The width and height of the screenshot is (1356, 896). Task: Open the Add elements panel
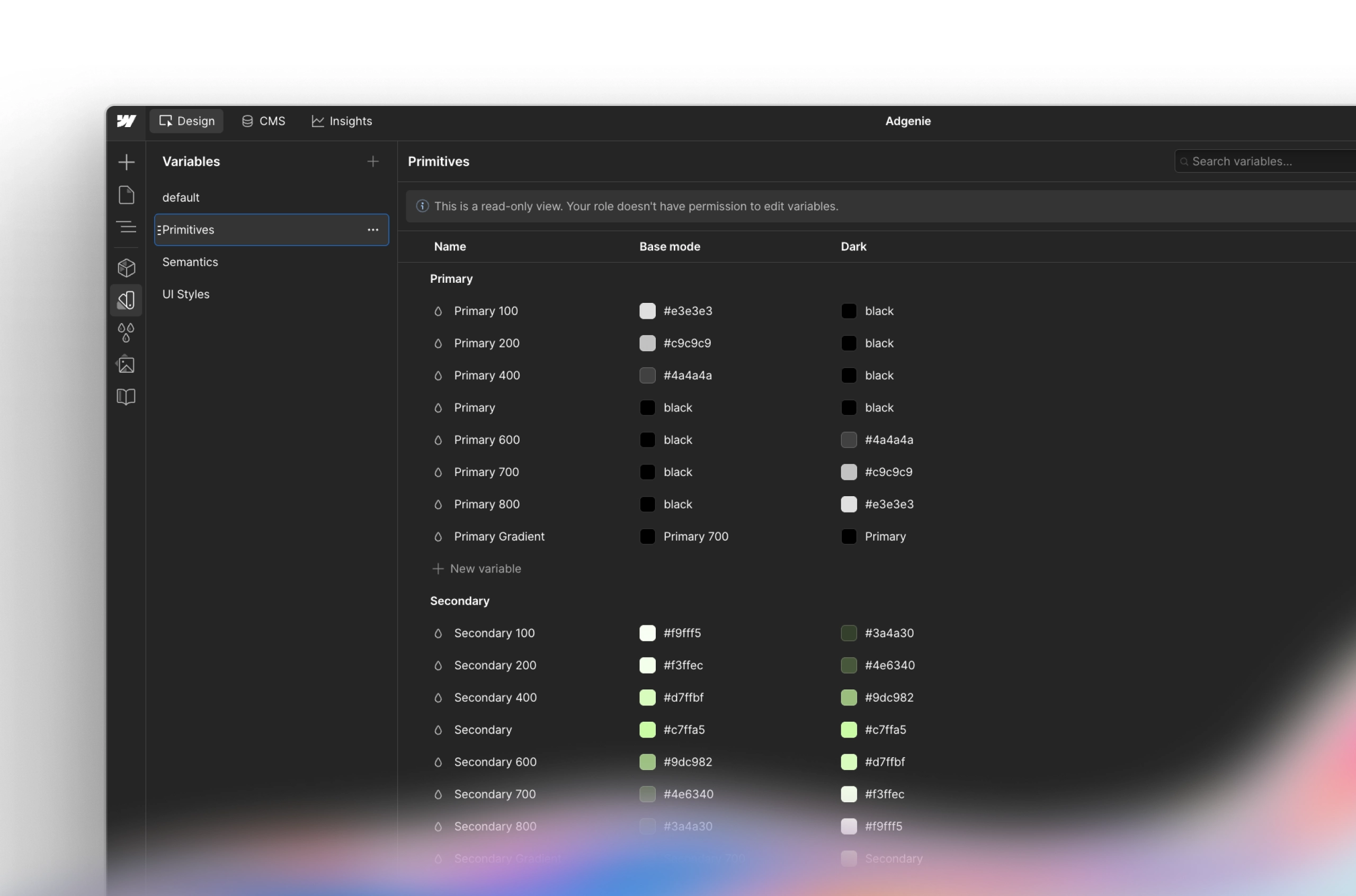tap(126, 162)
